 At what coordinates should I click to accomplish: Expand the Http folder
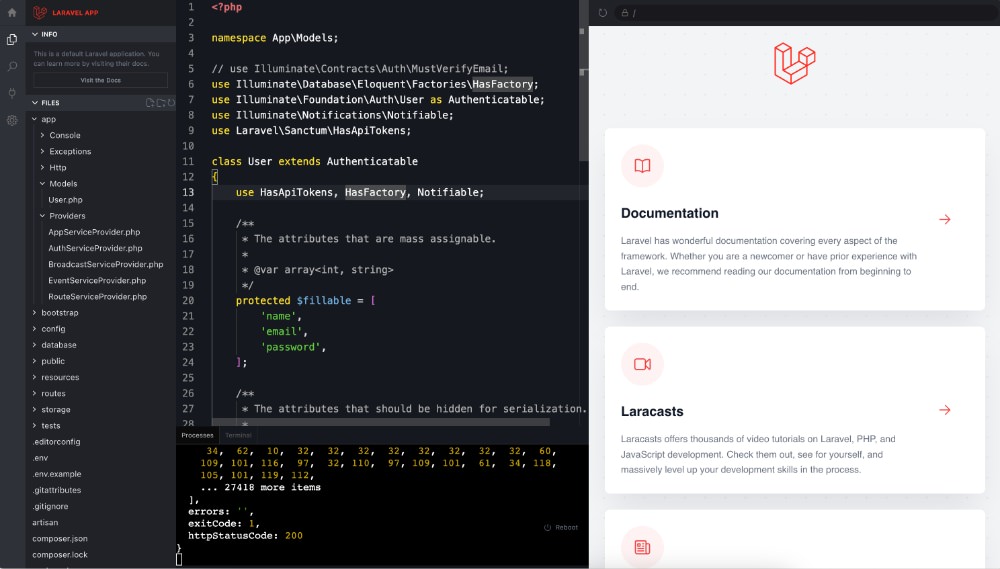click(42, 168)
